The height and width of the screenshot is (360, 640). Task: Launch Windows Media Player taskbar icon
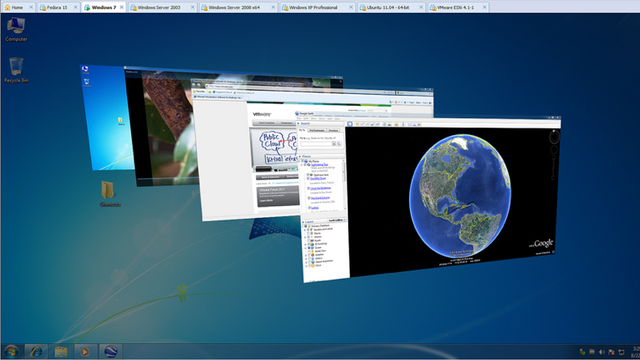pos(85,351)
